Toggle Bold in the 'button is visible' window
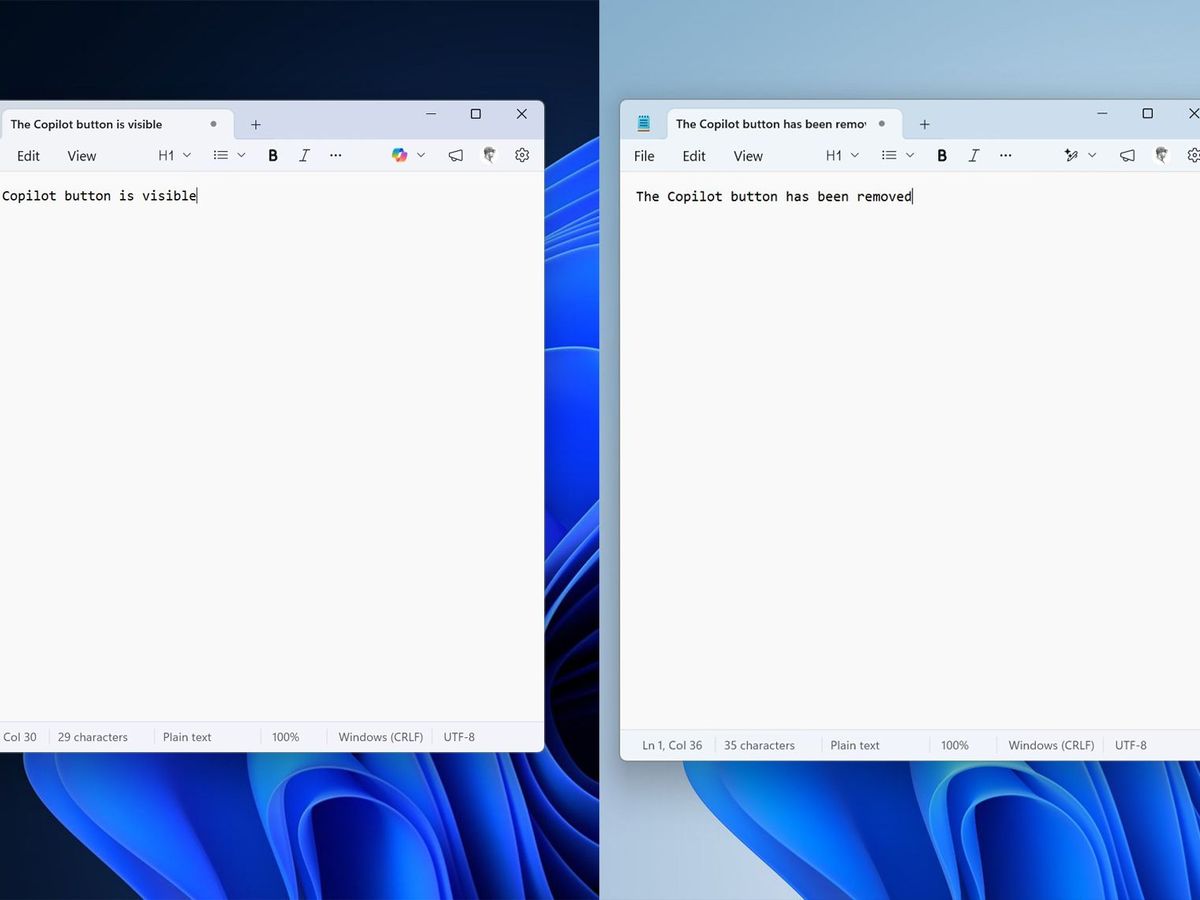 click(x=273, y=155)
